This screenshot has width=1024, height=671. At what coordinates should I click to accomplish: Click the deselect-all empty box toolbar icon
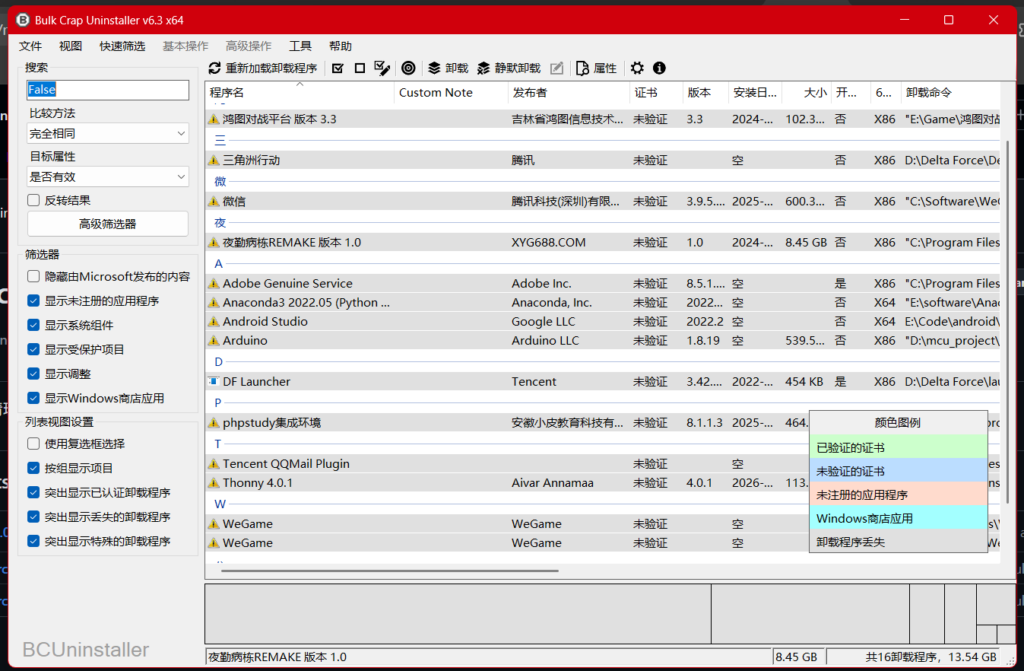coord(360,68)
